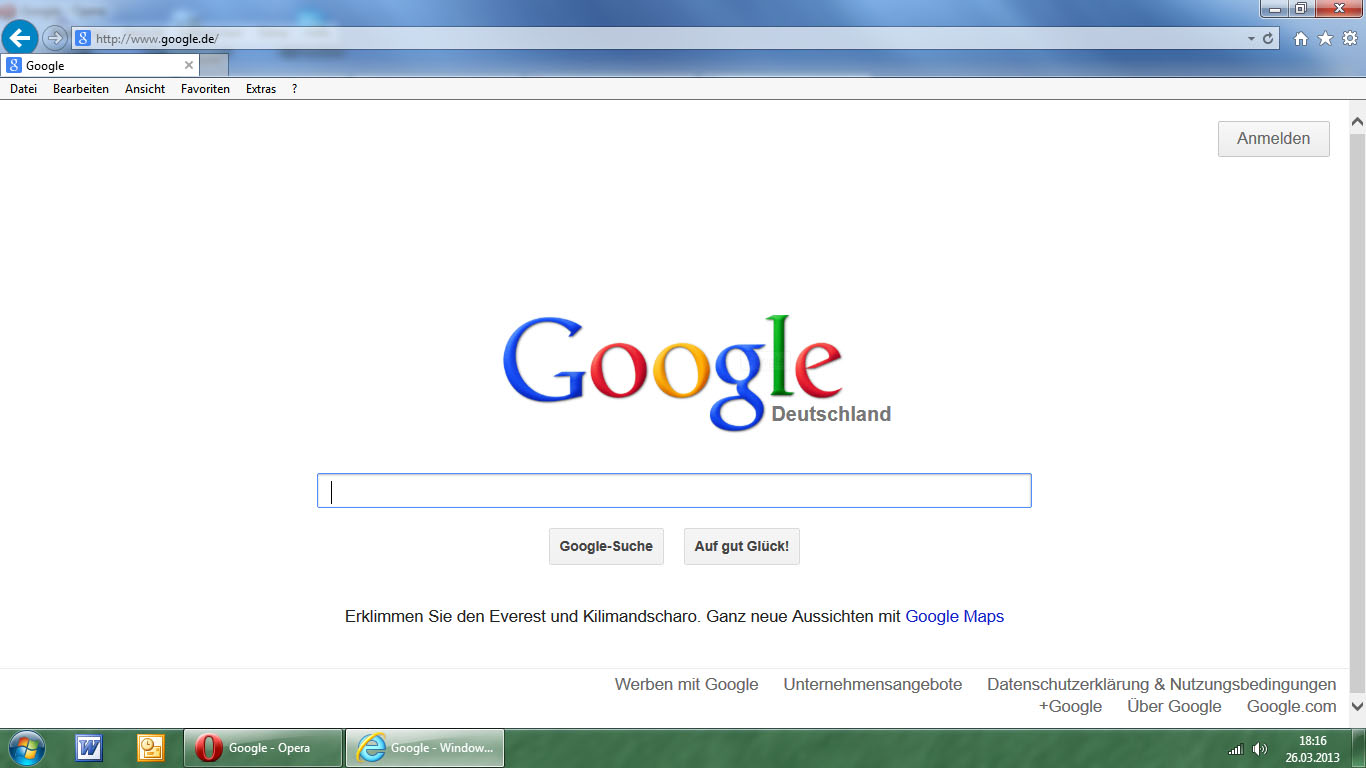Follow the Google Maps link
The width and height of the screenshot is (1366, 768).
[x=954, y=617]
